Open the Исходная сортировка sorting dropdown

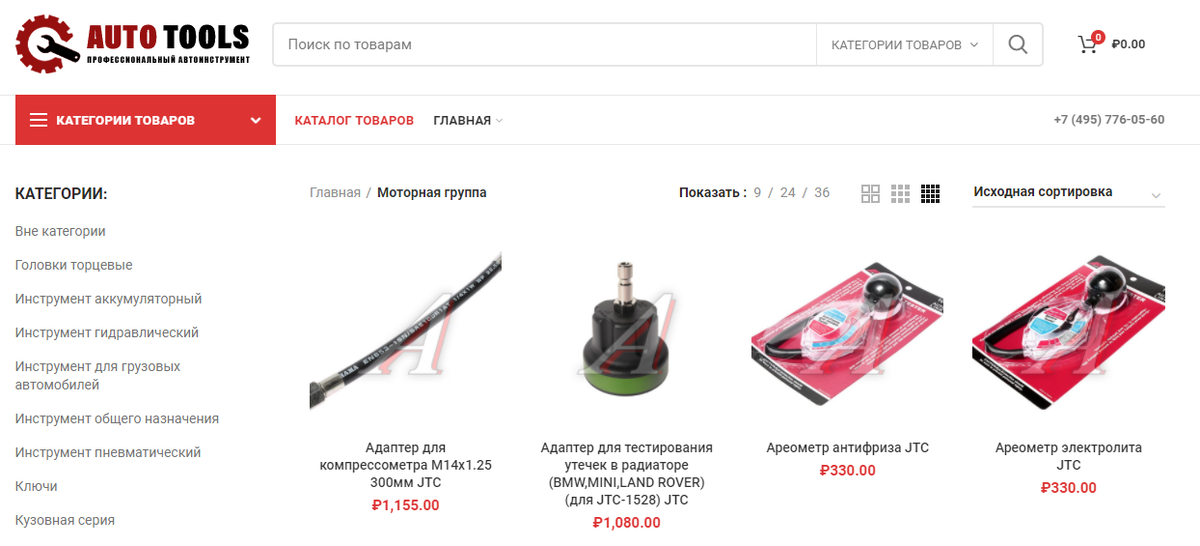pos(1068,193)
